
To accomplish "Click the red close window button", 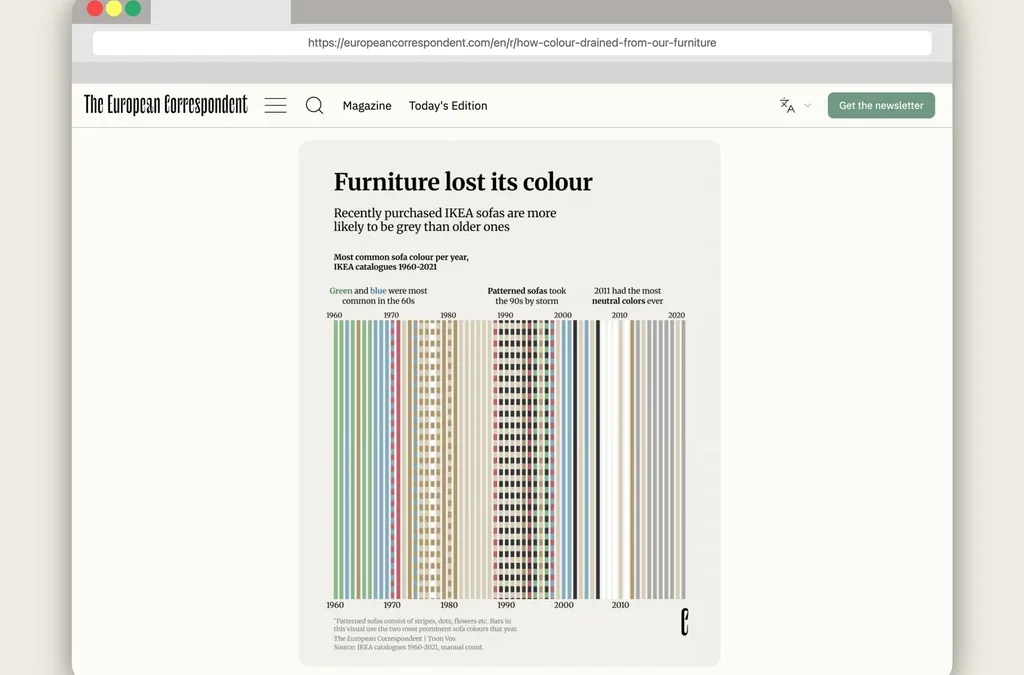I will (95, 8).
